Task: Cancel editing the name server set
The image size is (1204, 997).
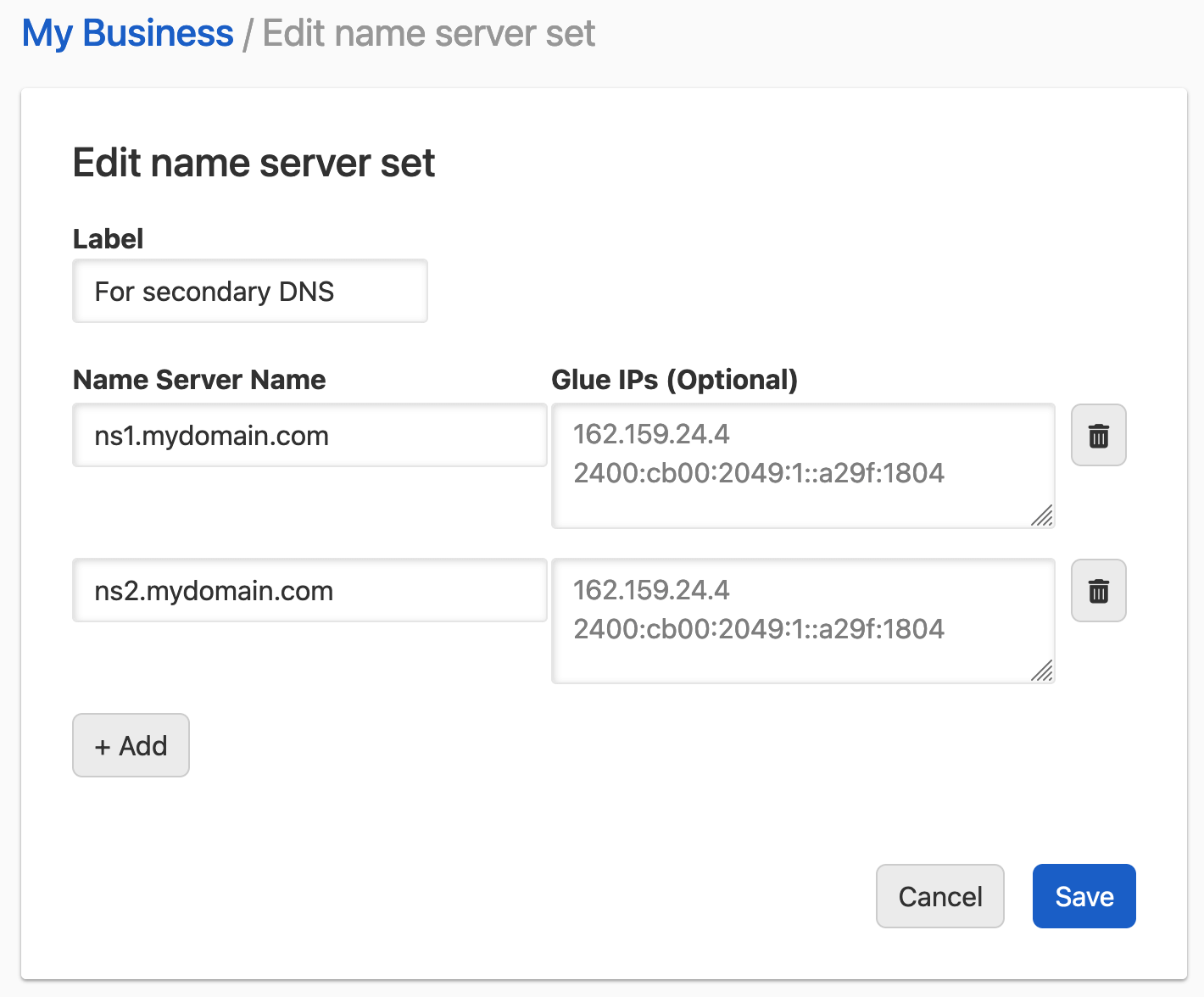Action: [x=939, y=896]
